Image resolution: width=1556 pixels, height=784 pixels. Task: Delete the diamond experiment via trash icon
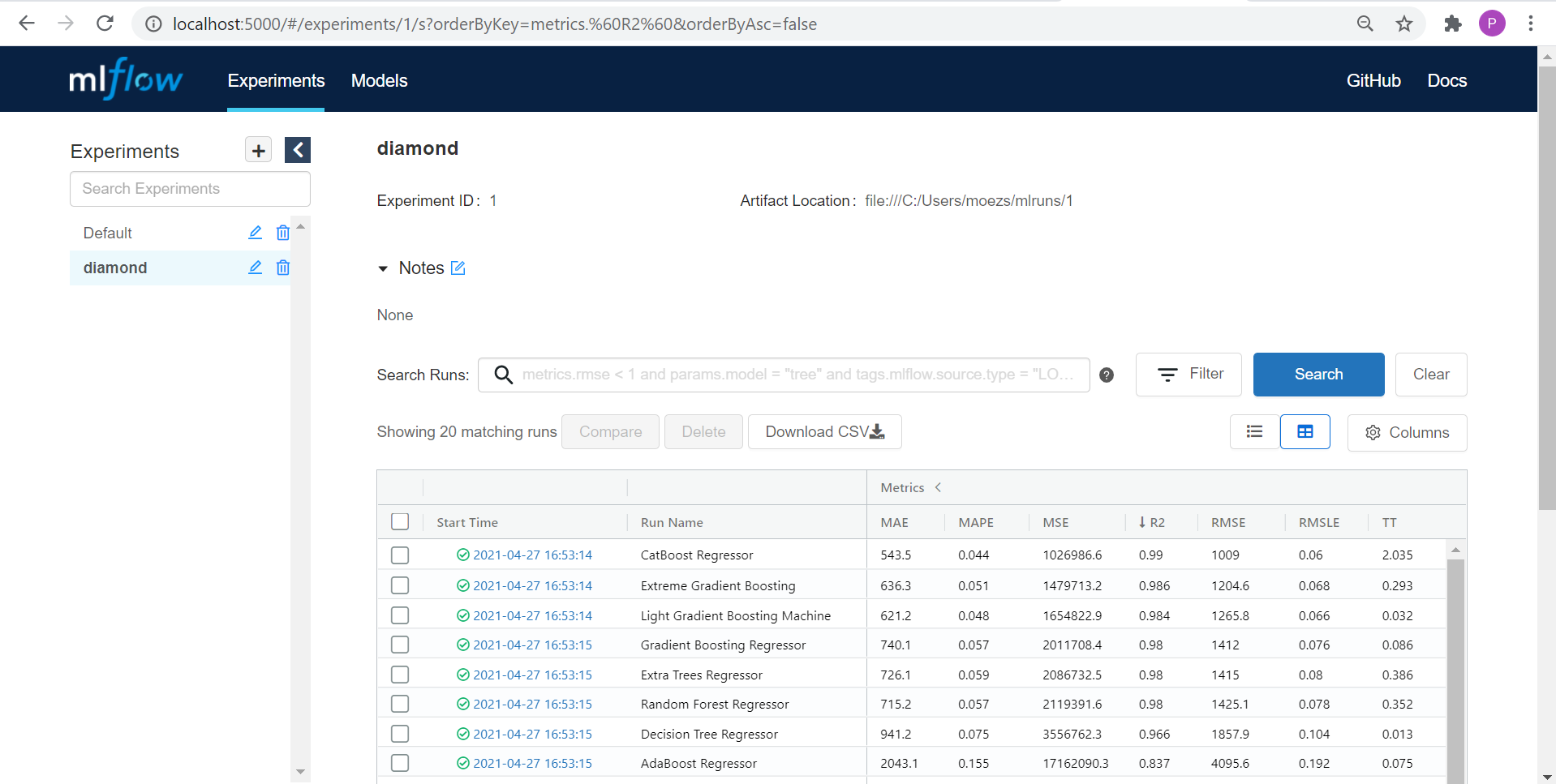click(282, 268)
